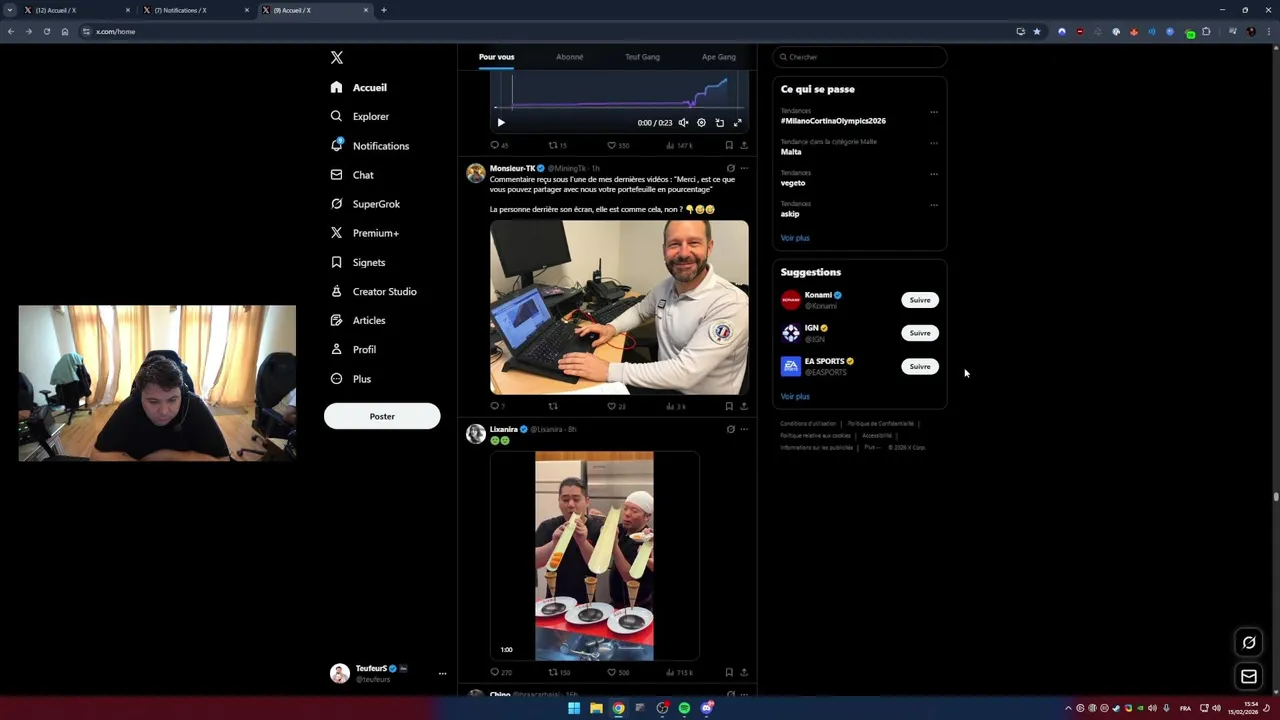
Task: Seek on the chart video progress bar
Action: 619,107
